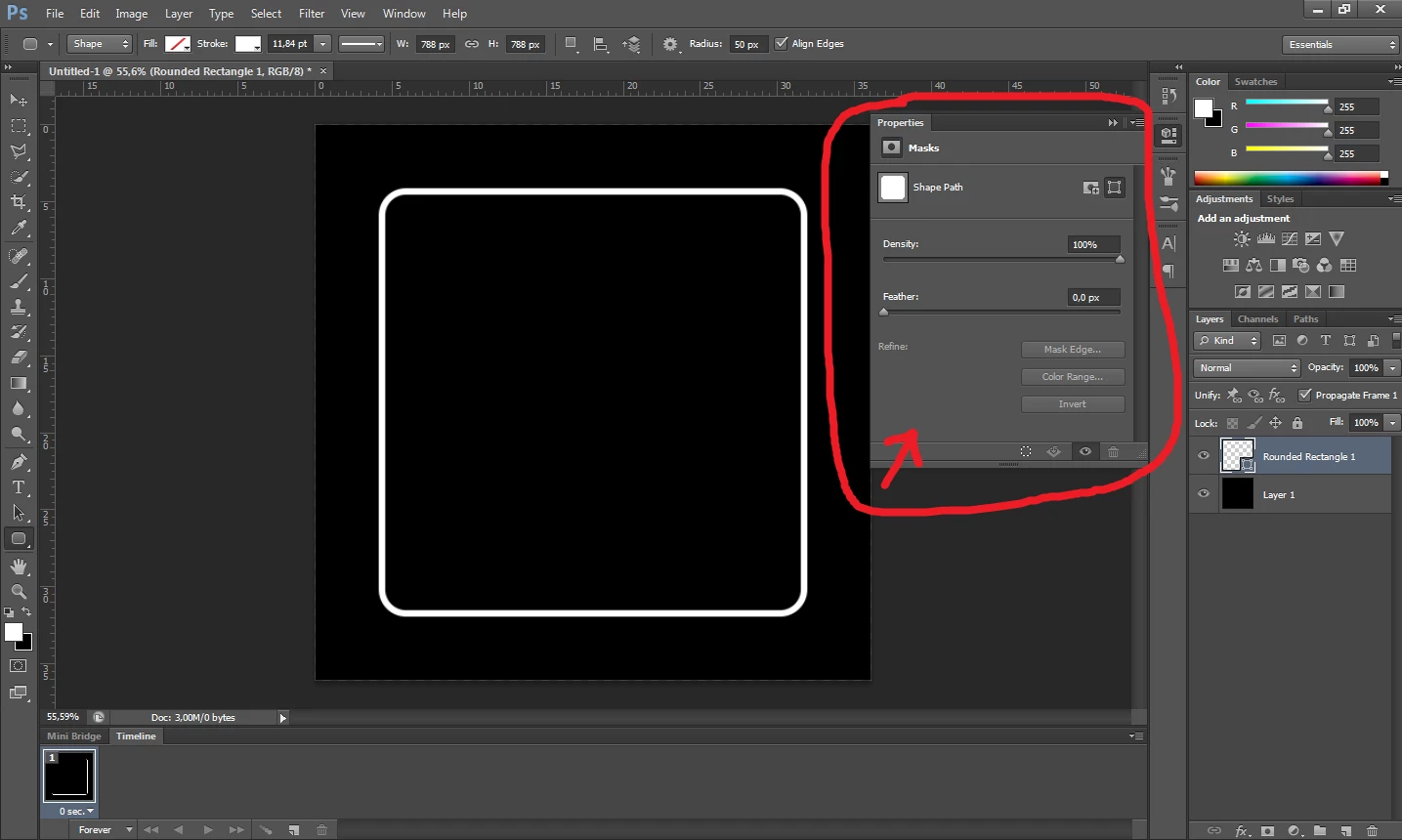Load selection from mask in Properties panel
This screenshot has width=1402, height=840.
(x=1026, y=451)
